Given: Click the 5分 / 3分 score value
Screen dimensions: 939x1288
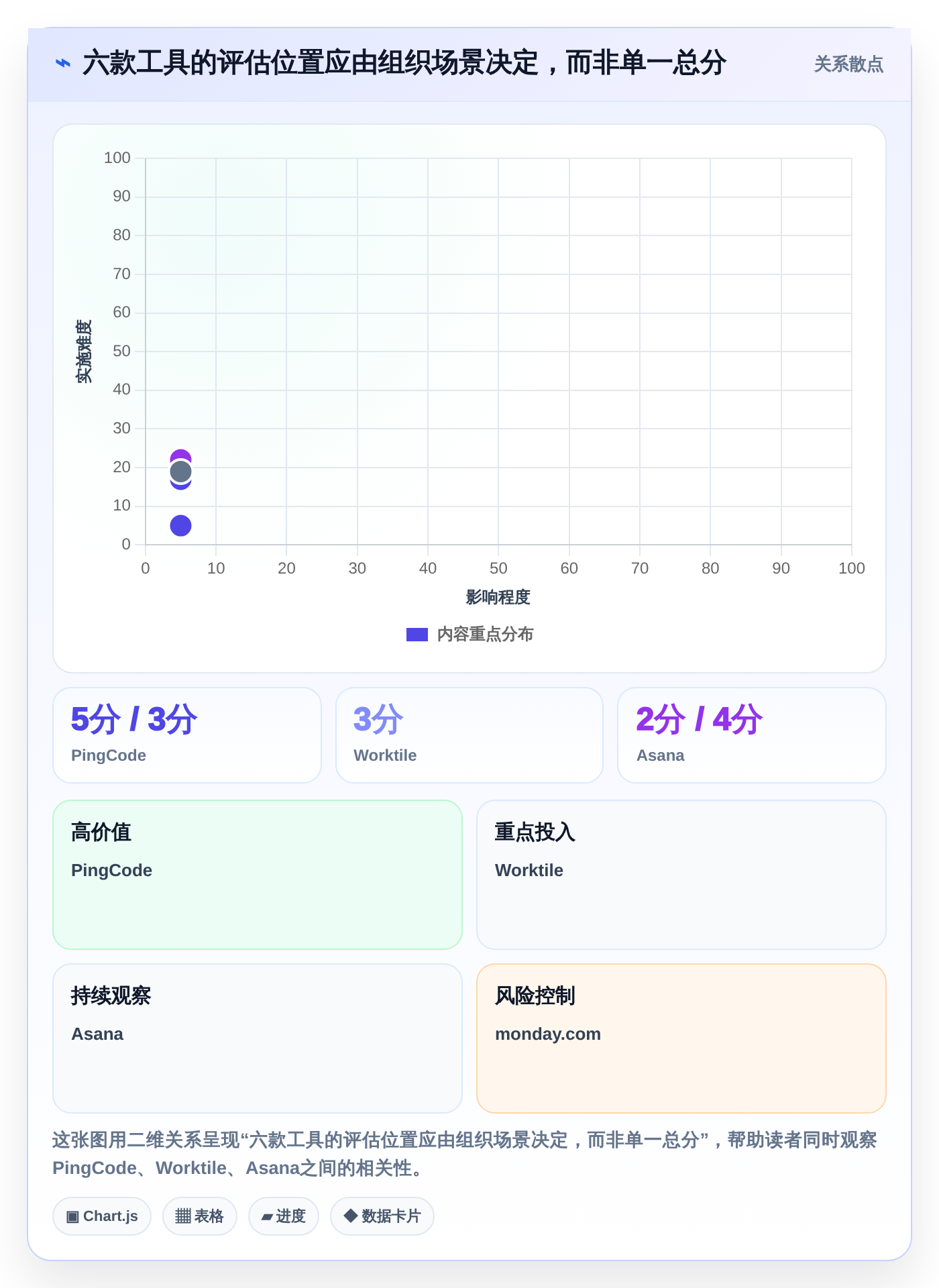Looking at the screenshot, I should click(x=134, y=719).
